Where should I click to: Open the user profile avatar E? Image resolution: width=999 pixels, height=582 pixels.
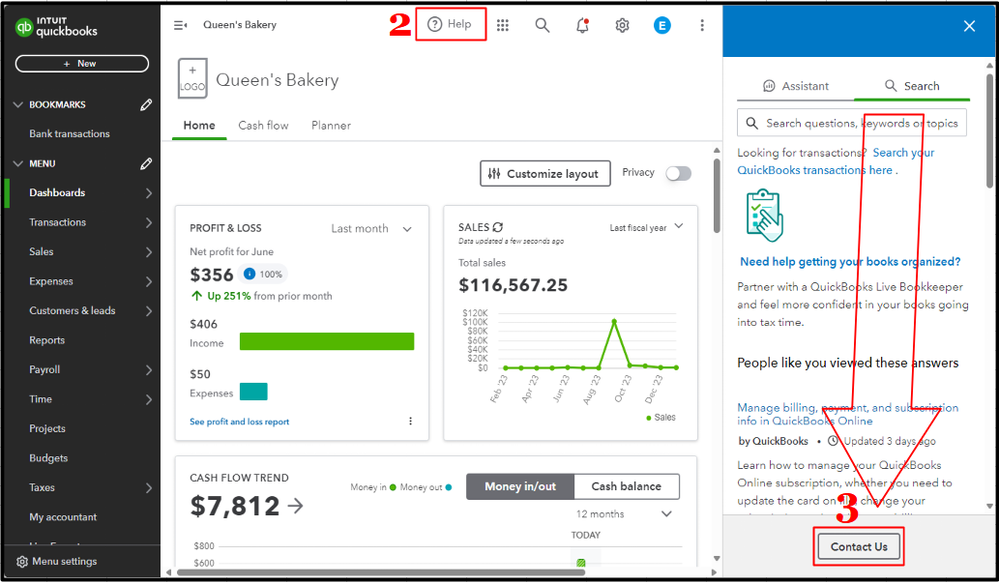coord(662,25)
